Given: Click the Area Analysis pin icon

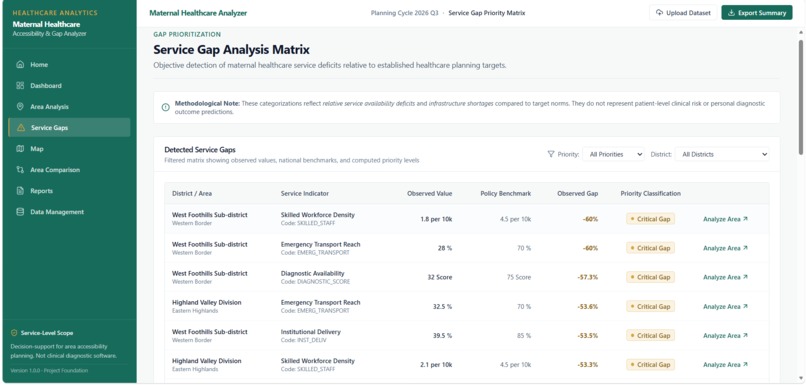Looking at the screenshot, I should tap(20, 107).
